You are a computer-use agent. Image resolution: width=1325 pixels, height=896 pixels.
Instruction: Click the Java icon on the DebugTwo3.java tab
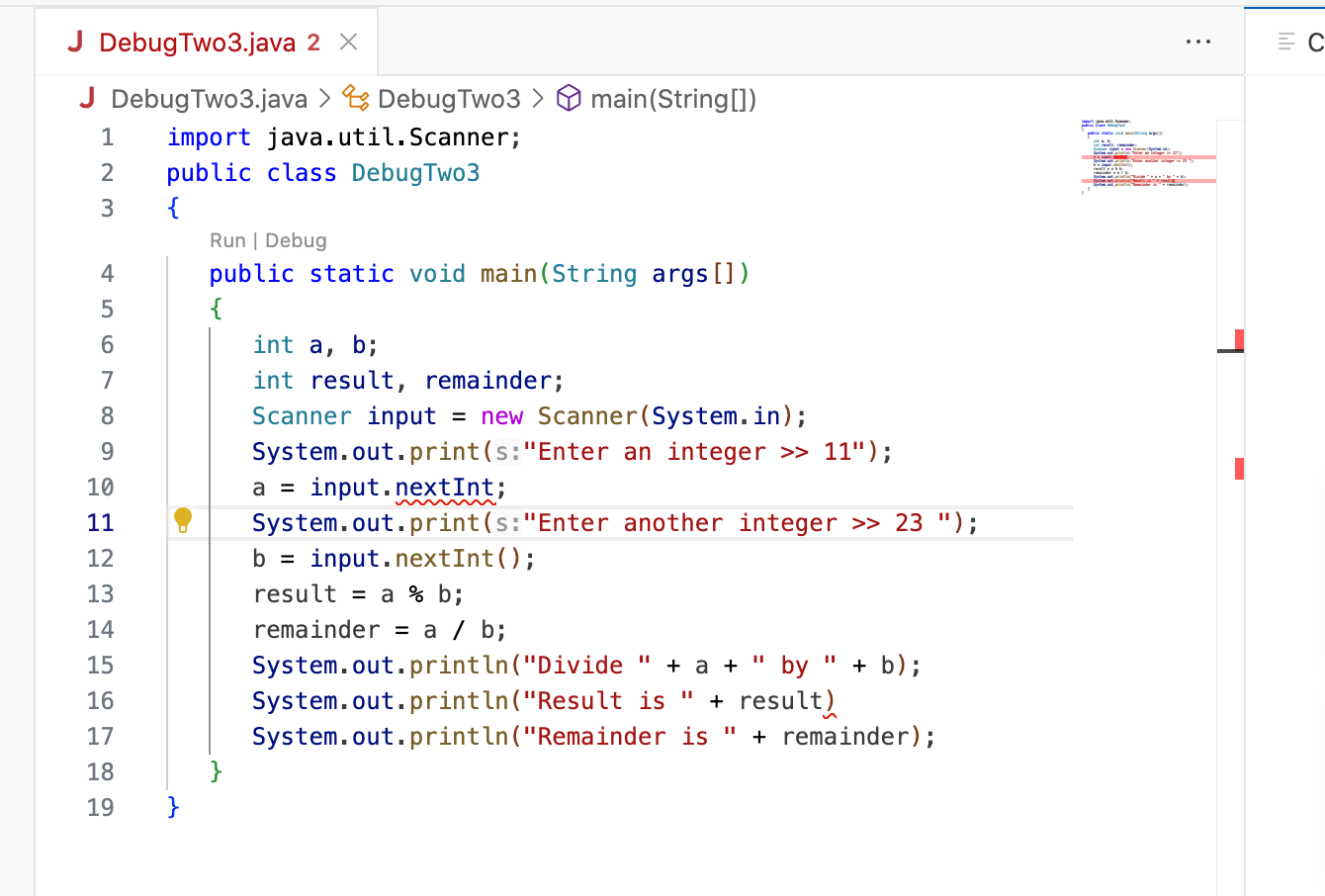(x=77, y=42)
